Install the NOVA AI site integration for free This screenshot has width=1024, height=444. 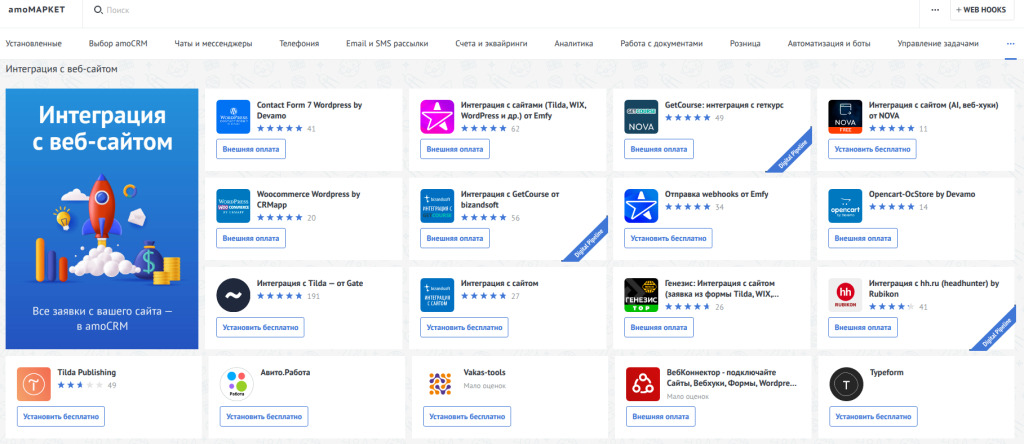pyautogui.click(x=872, y=149)
